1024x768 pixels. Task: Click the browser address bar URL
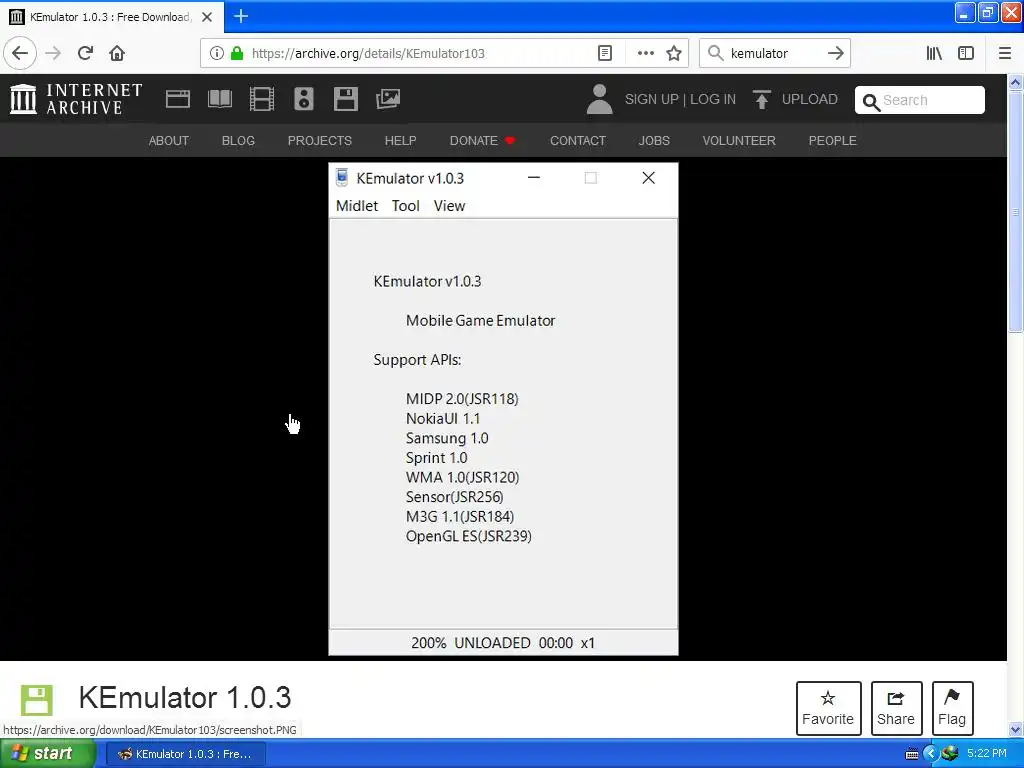368,53
